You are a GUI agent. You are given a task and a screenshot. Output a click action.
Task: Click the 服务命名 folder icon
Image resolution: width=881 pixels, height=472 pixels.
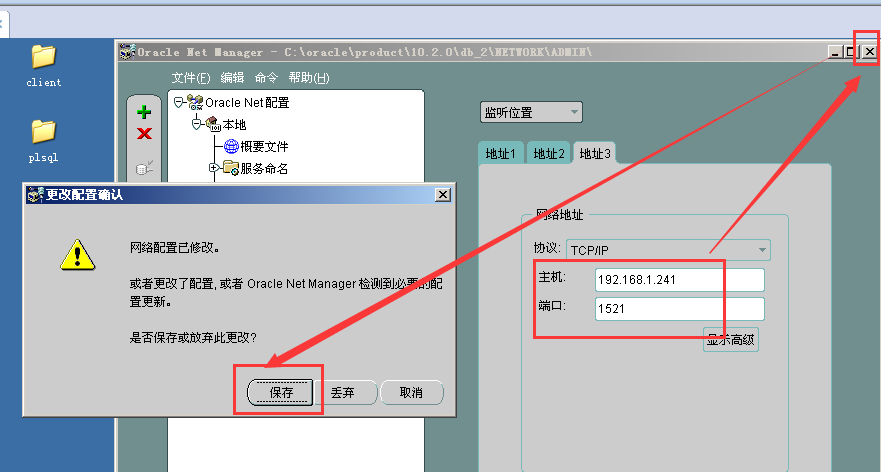pos(231,168)
